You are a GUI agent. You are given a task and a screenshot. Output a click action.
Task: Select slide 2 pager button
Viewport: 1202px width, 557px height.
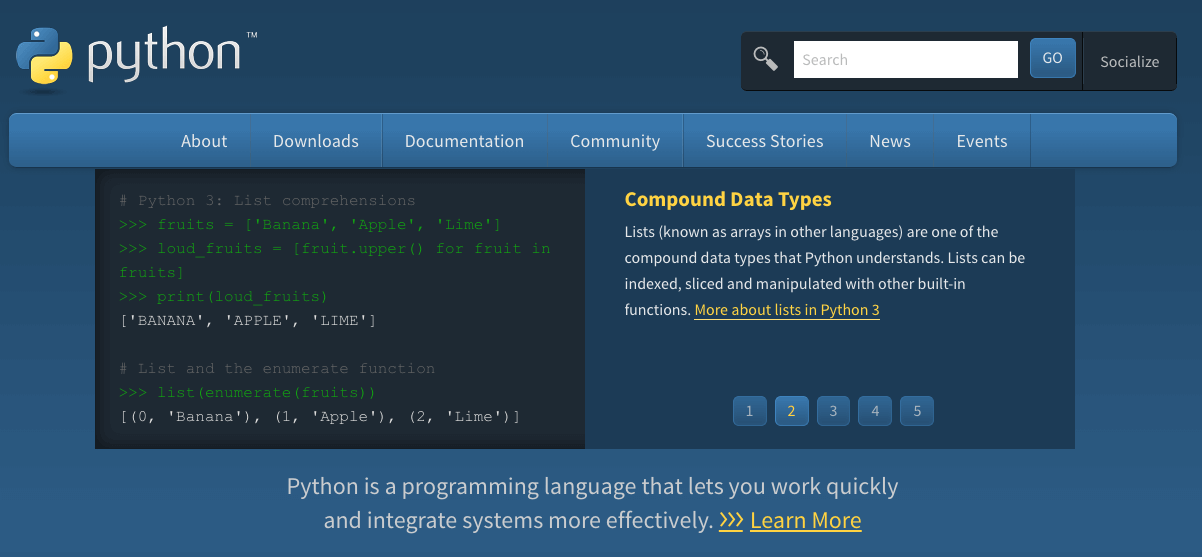[x=792, y=411]
